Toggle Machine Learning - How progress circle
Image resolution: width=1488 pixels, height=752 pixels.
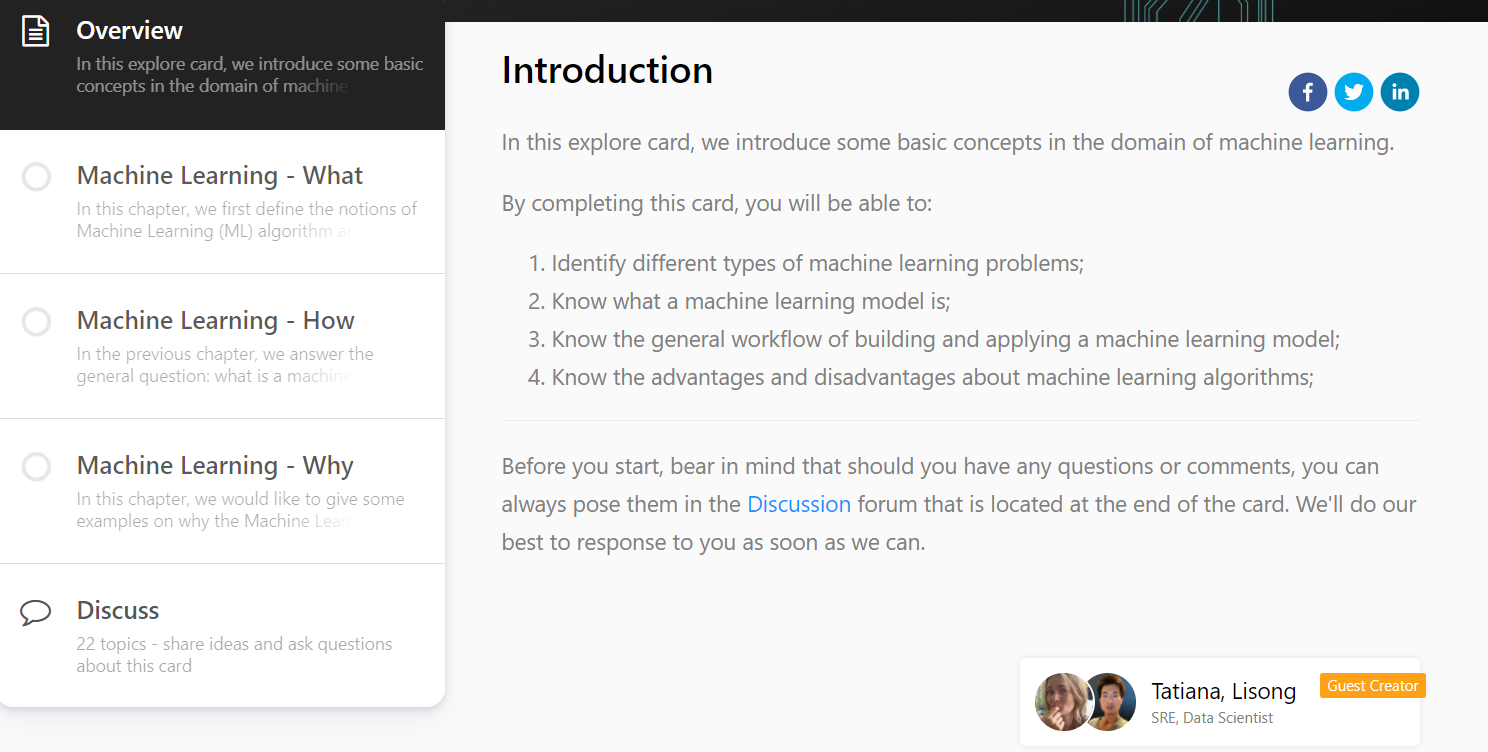(36, 322)
